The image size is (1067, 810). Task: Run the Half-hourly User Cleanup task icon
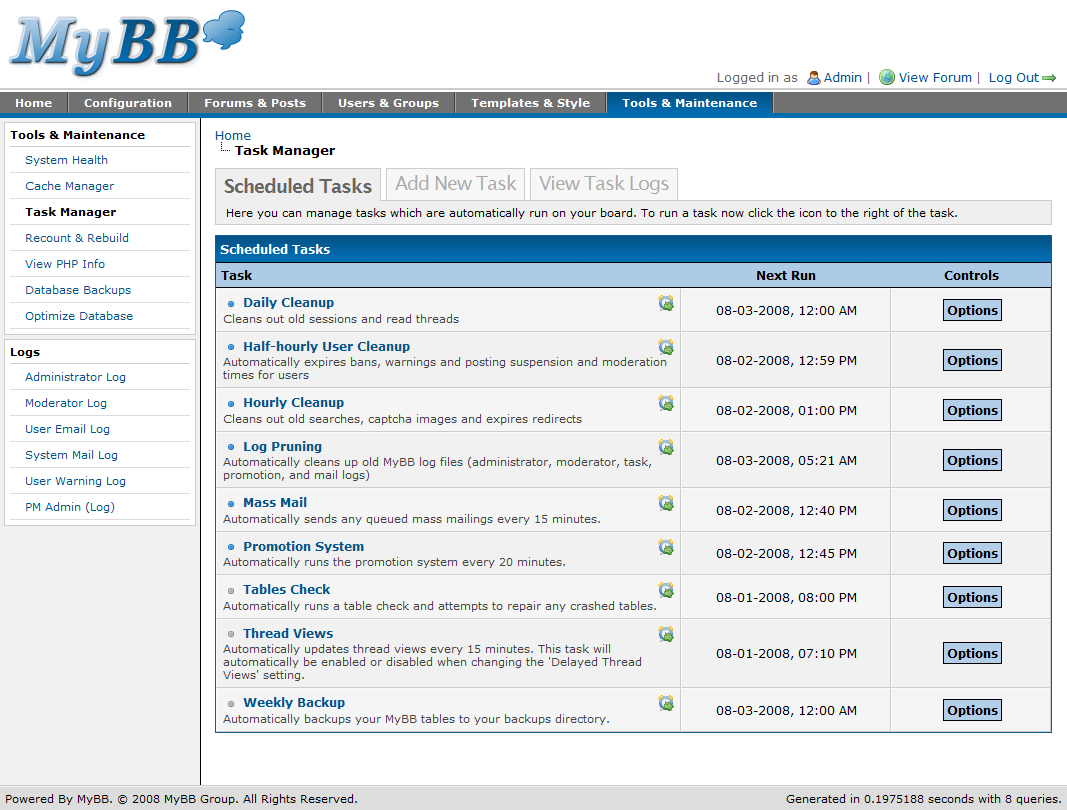tap(666, 347)
